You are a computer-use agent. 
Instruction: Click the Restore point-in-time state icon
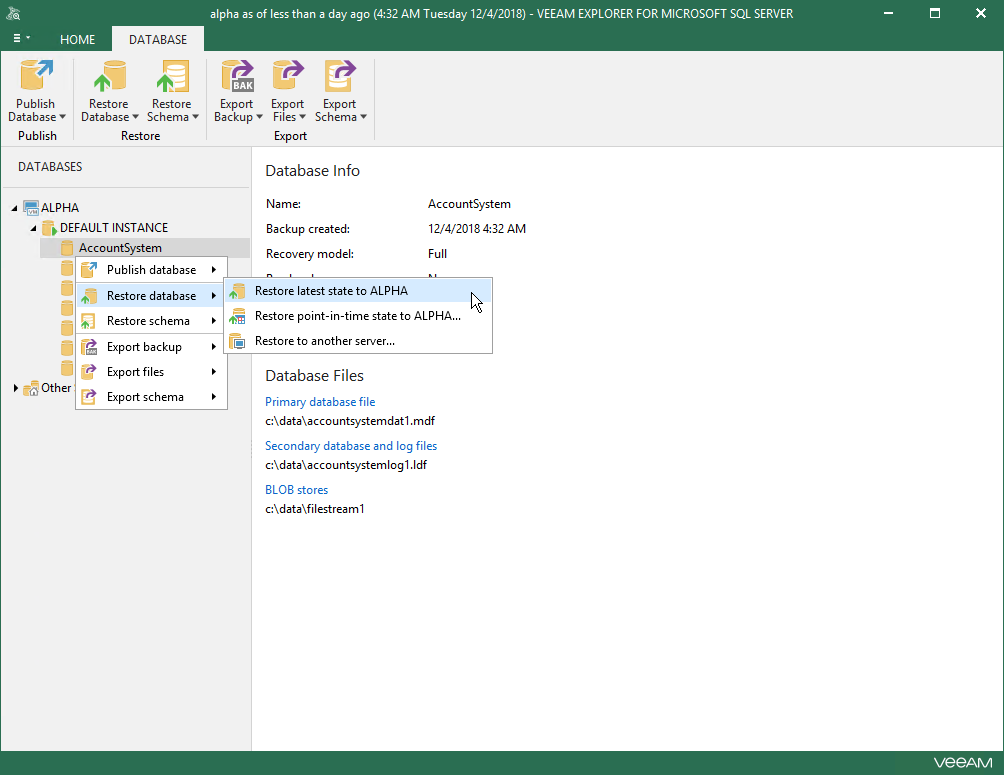(238, 316)
